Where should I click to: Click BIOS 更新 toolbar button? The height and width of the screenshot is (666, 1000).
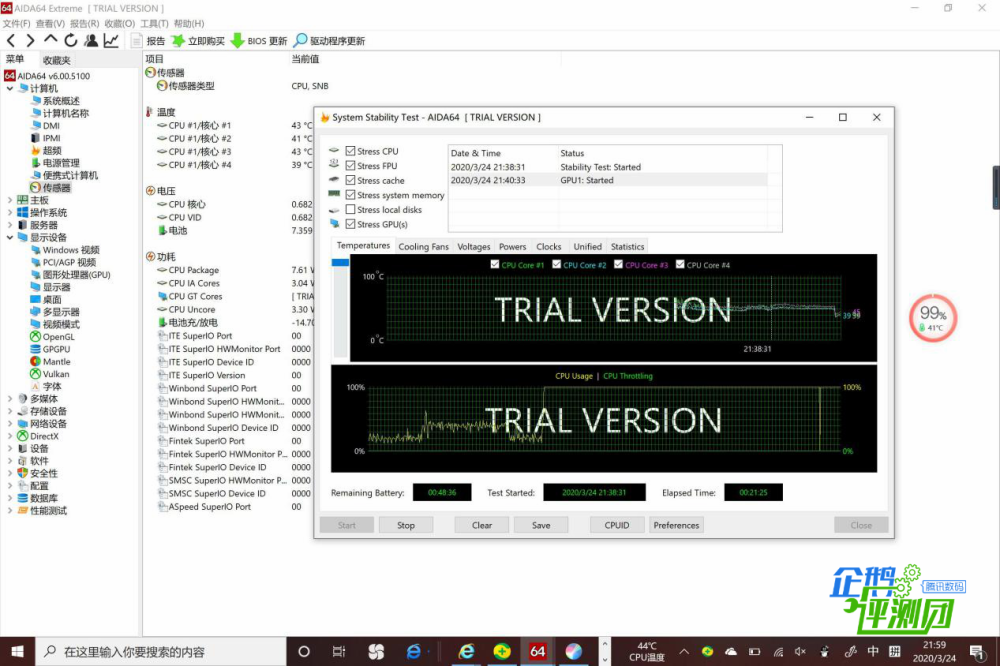[259, 41]
